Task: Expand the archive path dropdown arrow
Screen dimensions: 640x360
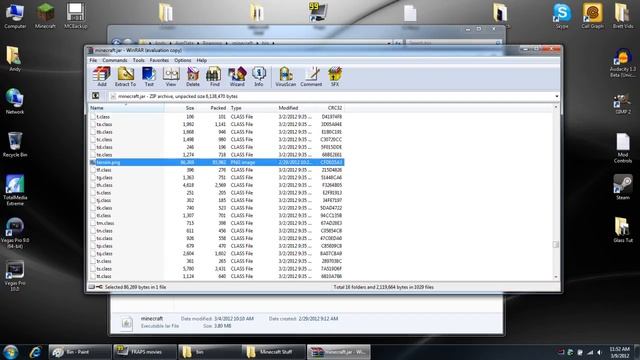Action: click(556, 96)
